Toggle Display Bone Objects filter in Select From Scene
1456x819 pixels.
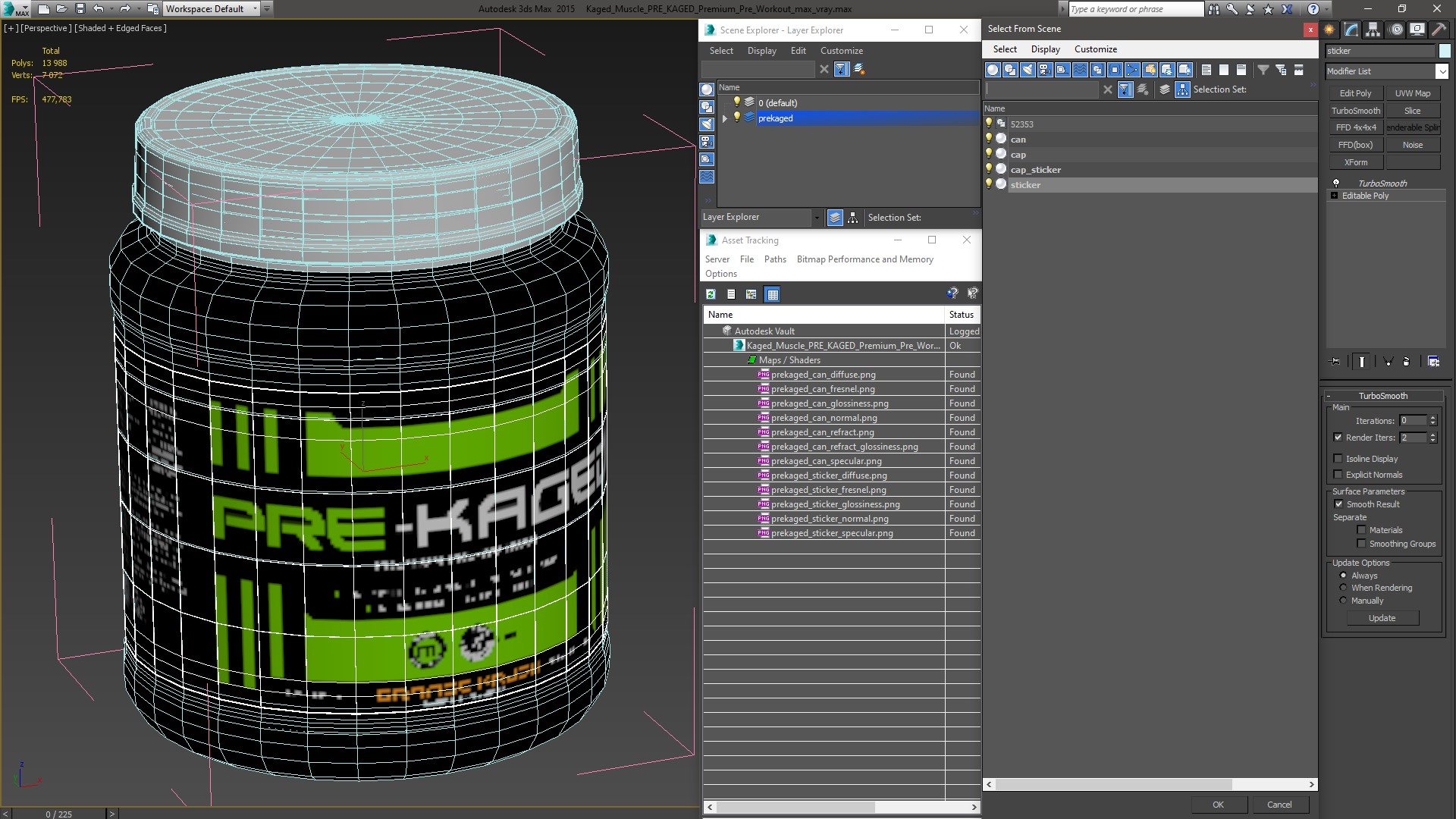pyautogui.click(x=1132, y=70)
